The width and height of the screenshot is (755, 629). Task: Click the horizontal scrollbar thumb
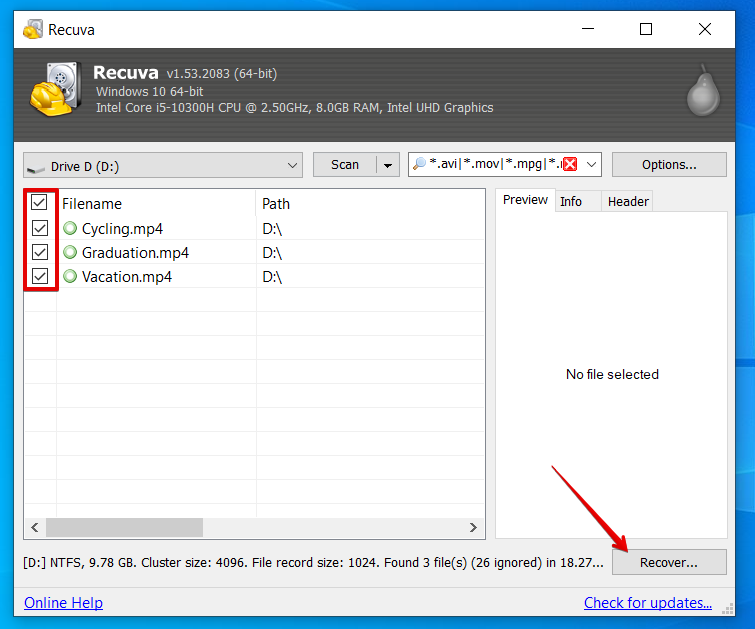[x=124, y=527]
